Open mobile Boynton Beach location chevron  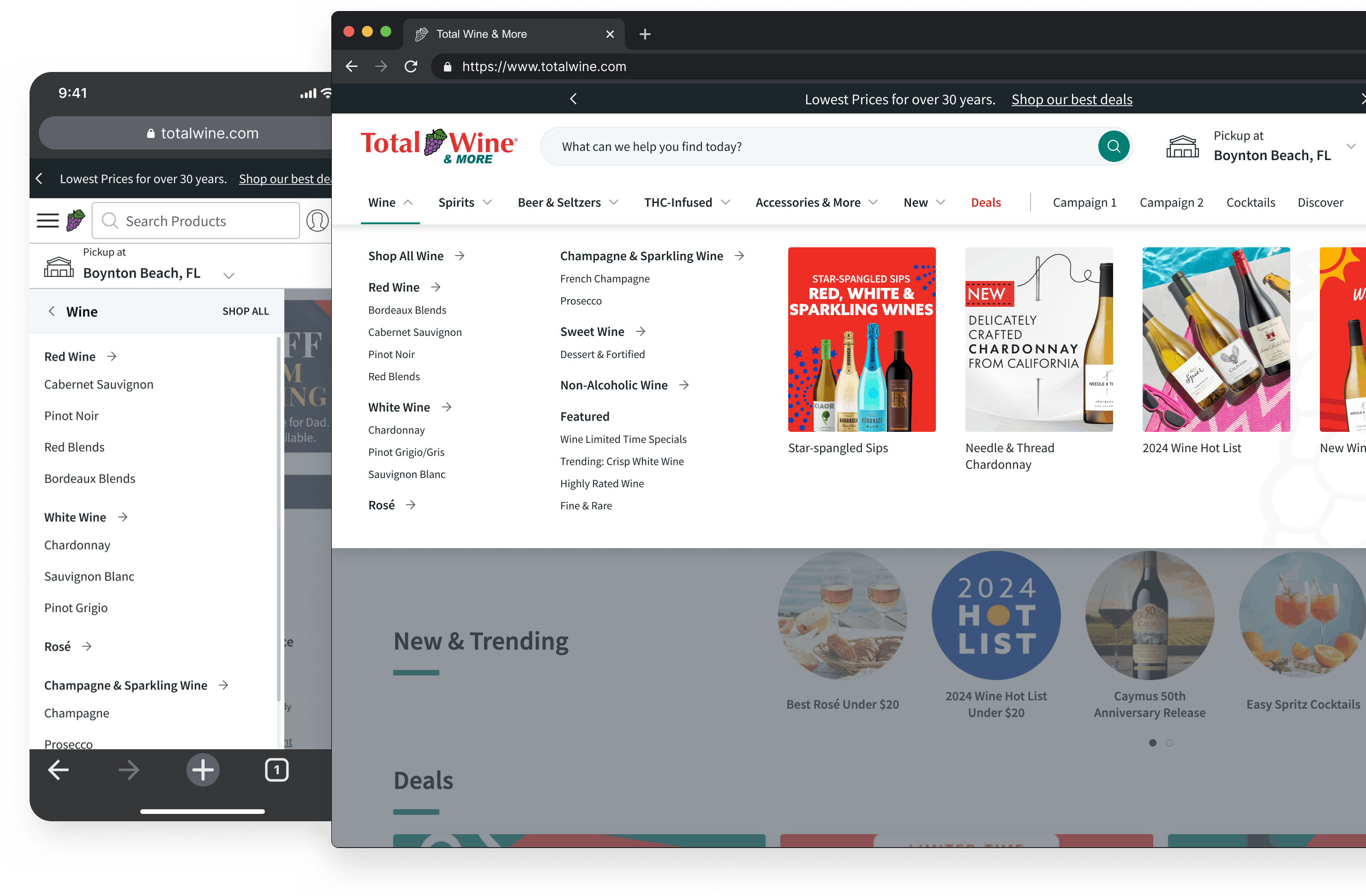(x=228, y=275)
